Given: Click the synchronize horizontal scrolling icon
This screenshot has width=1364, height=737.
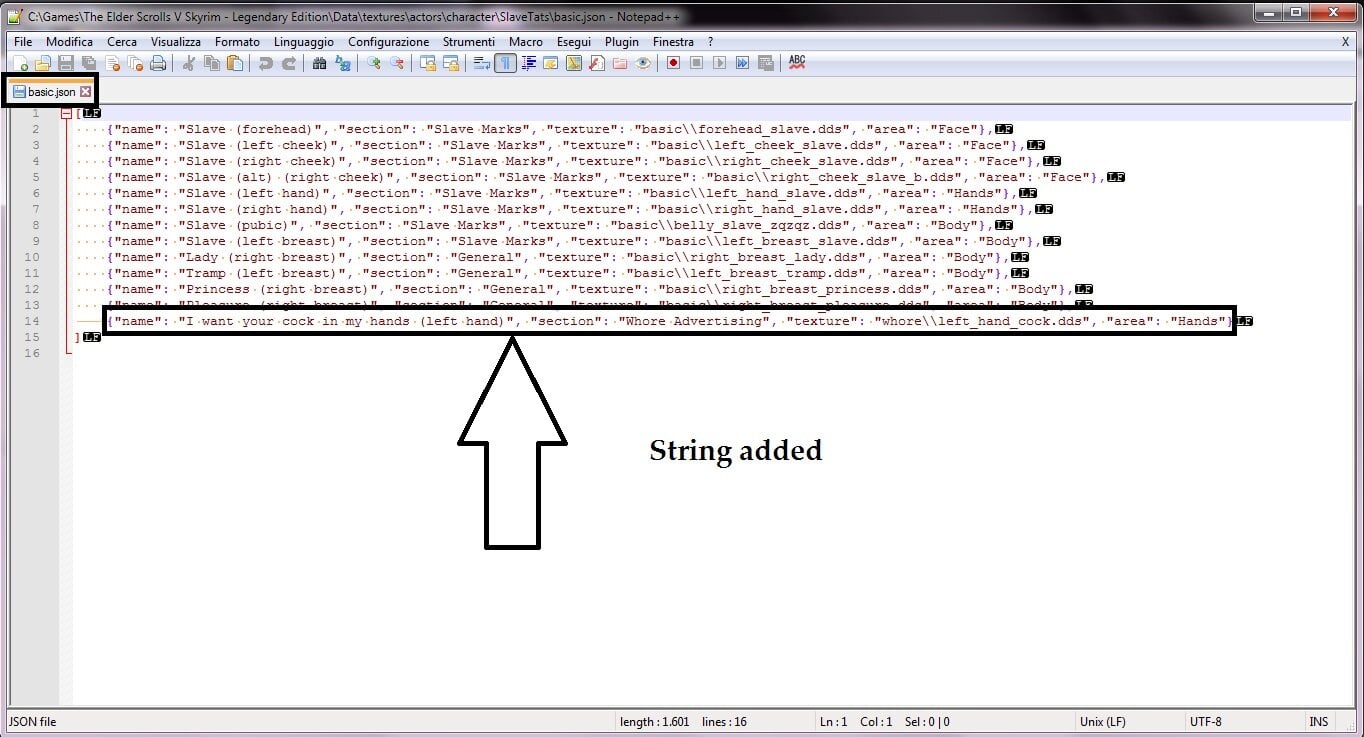Looking at the screenshot, I should [451, 63].
